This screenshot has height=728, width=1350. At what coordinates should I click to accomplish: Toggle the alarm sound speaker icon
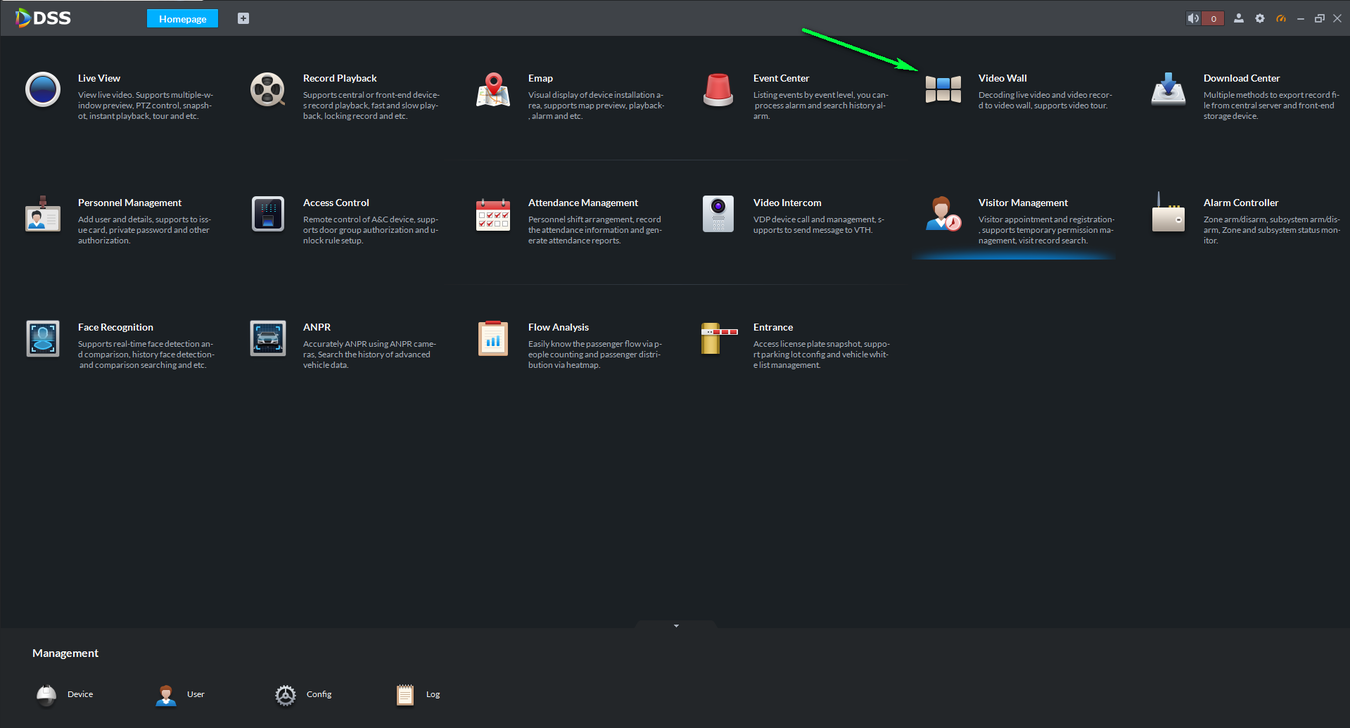[1193, 18]
